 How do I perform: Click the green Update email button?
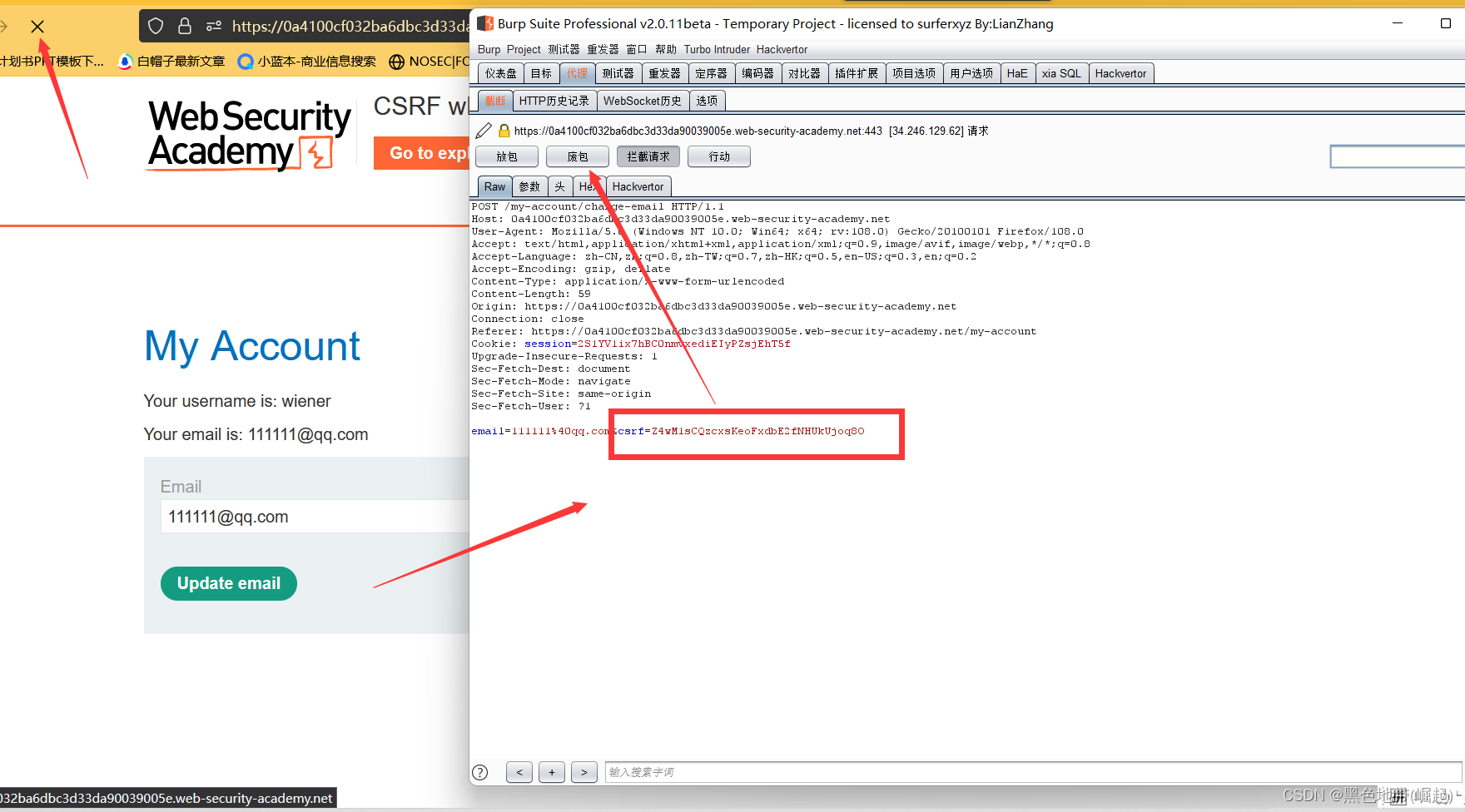[229, 583]
